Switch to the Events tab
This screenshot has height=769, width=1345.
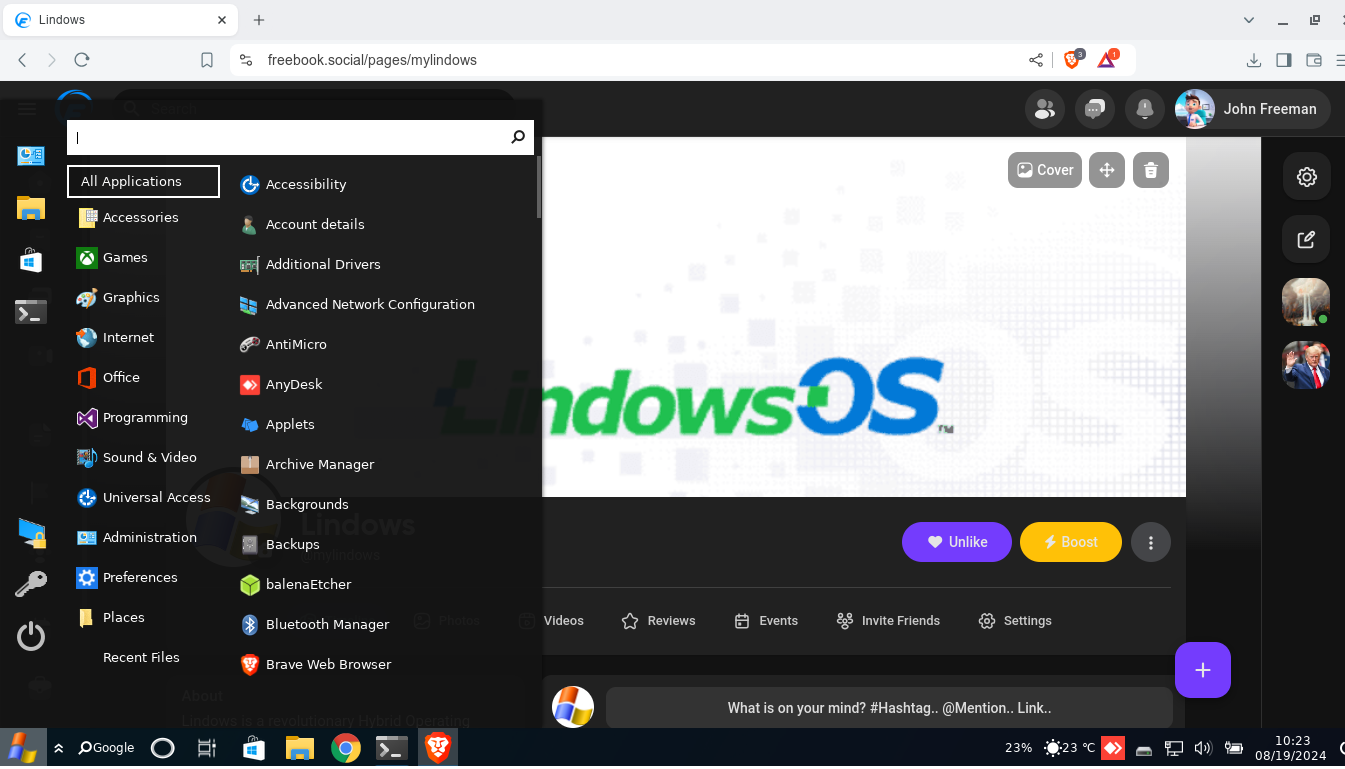(x=766, y=621)
